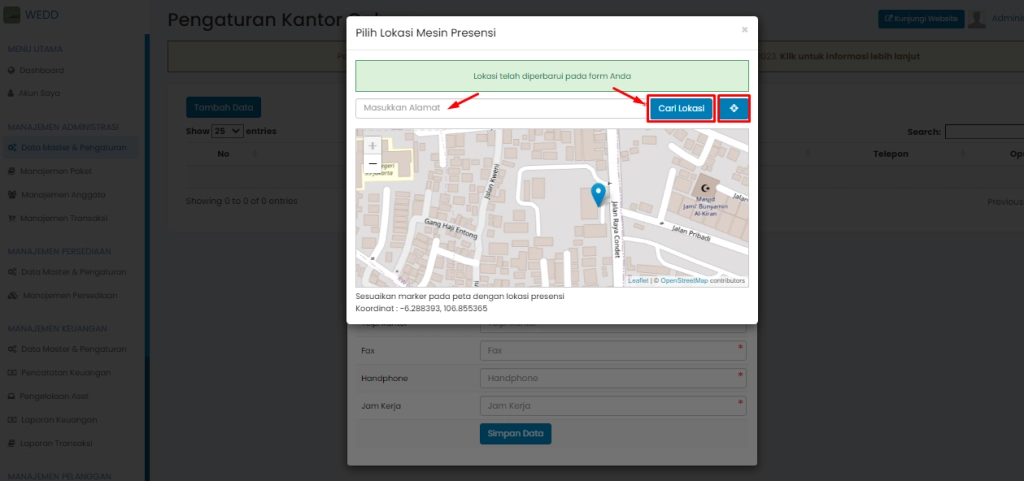
Task: Click the mosque icon on the map
Action: tap(708, 189)
